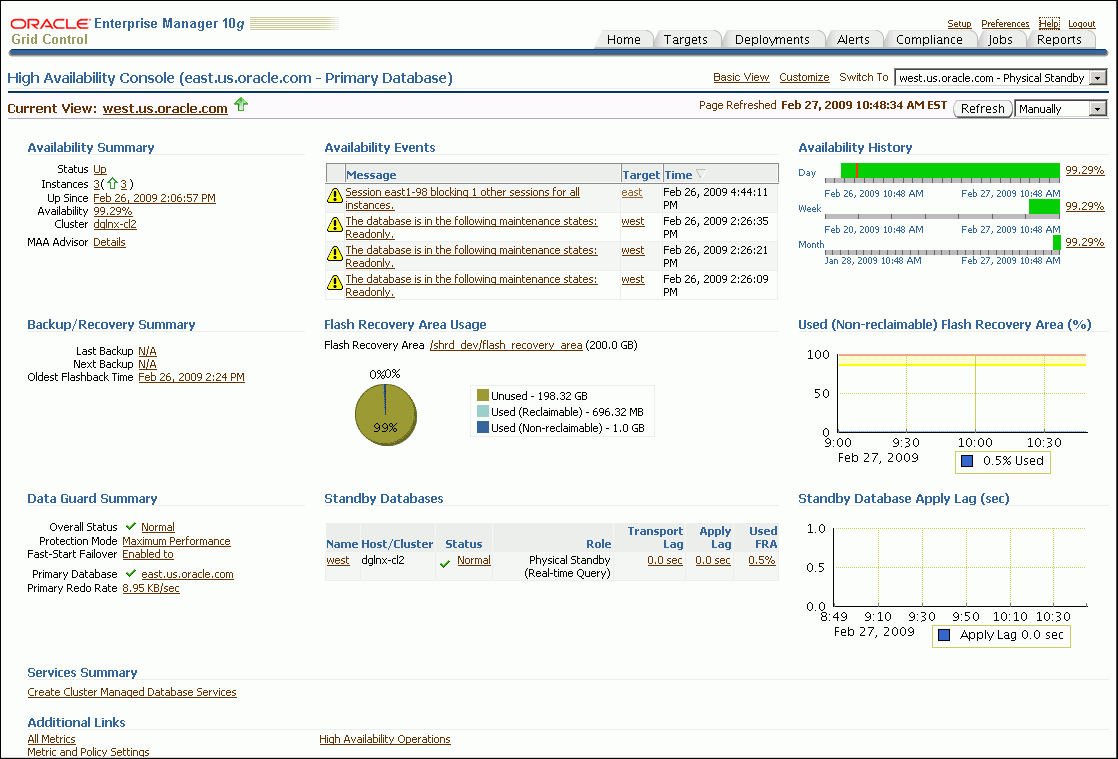Click warning icon for the 2:26:09 PM event
1118x759 pixels.
334,282
